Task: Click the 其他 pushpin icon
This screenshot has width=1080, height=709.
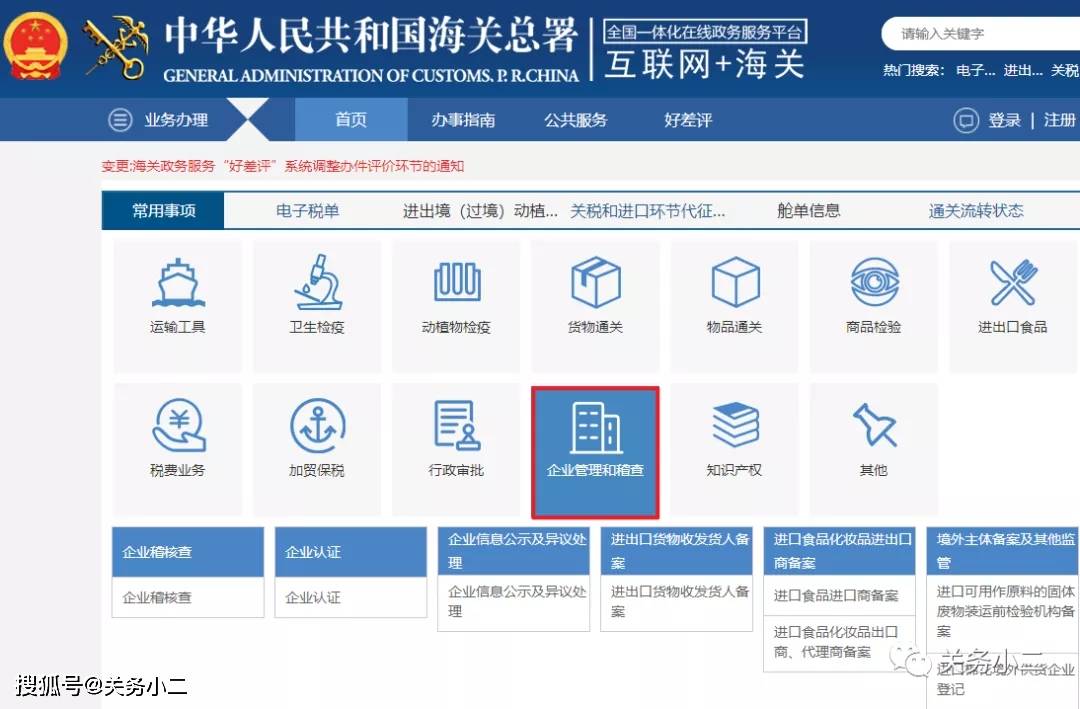Action: click(x=874, y=425)
